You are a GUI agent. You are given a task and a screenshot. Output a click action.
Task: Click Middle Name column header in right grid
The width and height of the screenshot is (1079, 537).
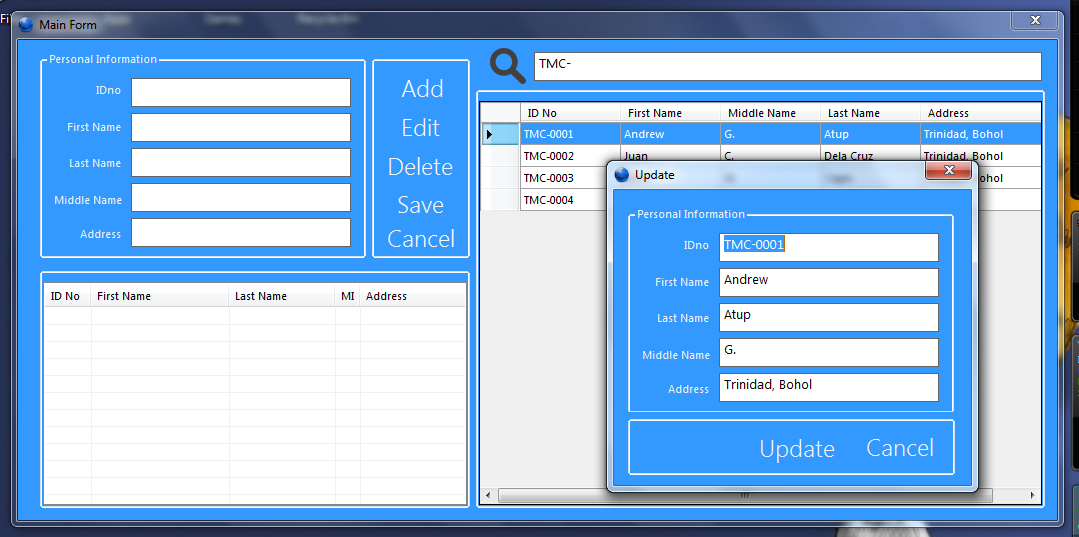pos(770,113)
